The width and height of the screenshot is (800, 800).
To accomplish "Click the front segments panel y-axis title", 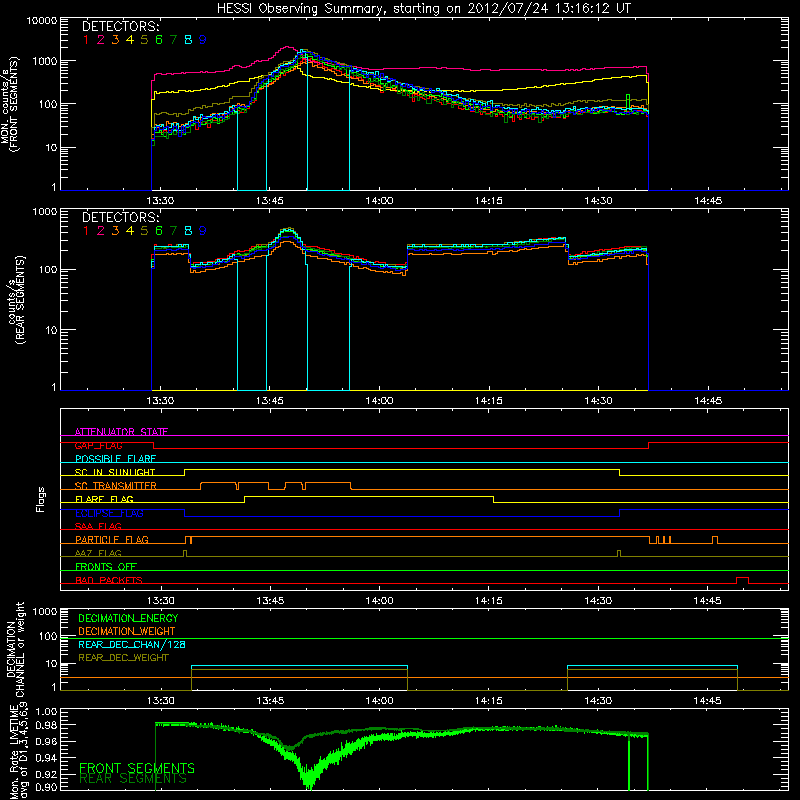I will point(9,104).
